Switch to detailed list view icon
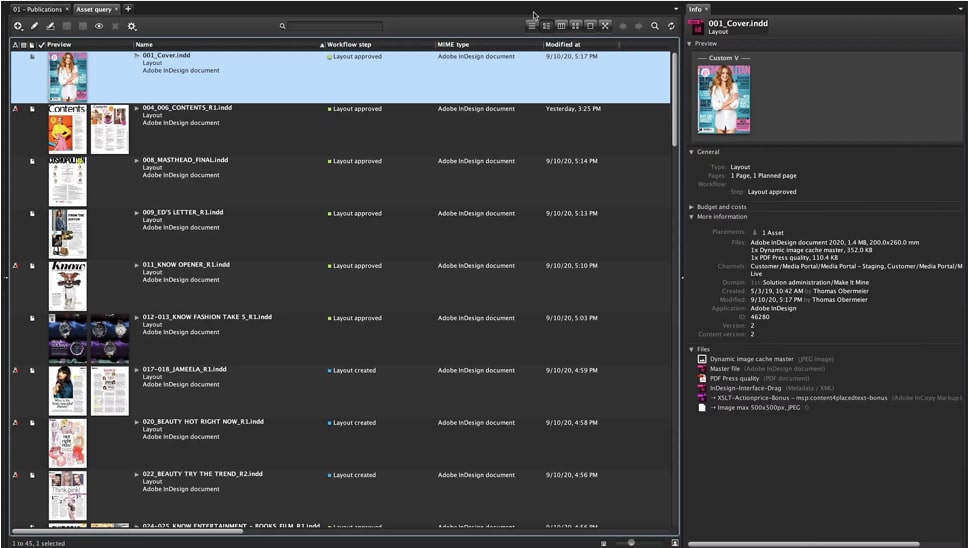The image size is (968, 548). tap(546, 25)
